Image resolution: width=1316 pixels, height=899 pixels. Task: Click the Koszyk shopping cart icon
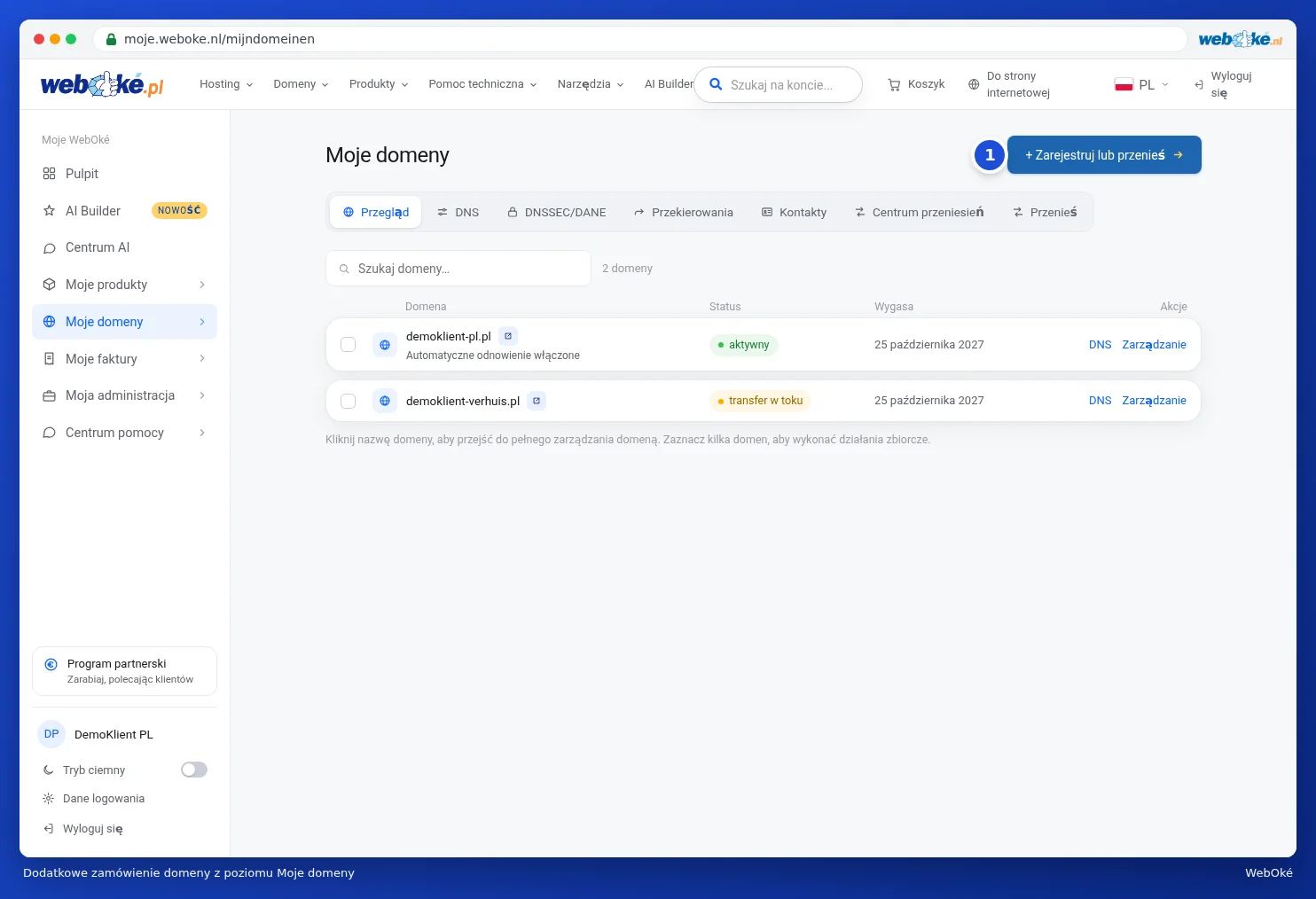coord(894,84)
